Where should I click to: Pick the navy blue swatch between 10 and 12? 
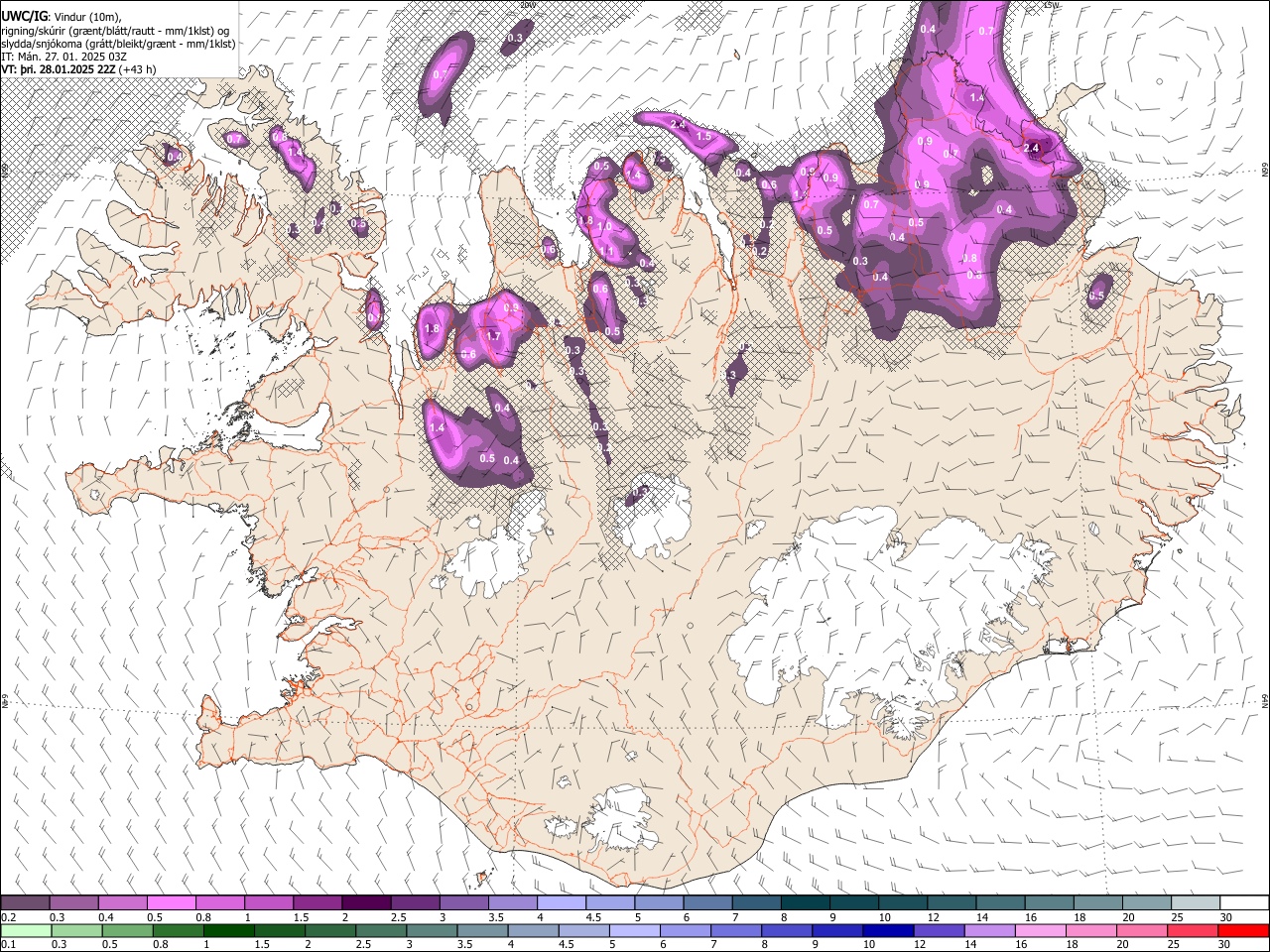[x=887, y=930]
